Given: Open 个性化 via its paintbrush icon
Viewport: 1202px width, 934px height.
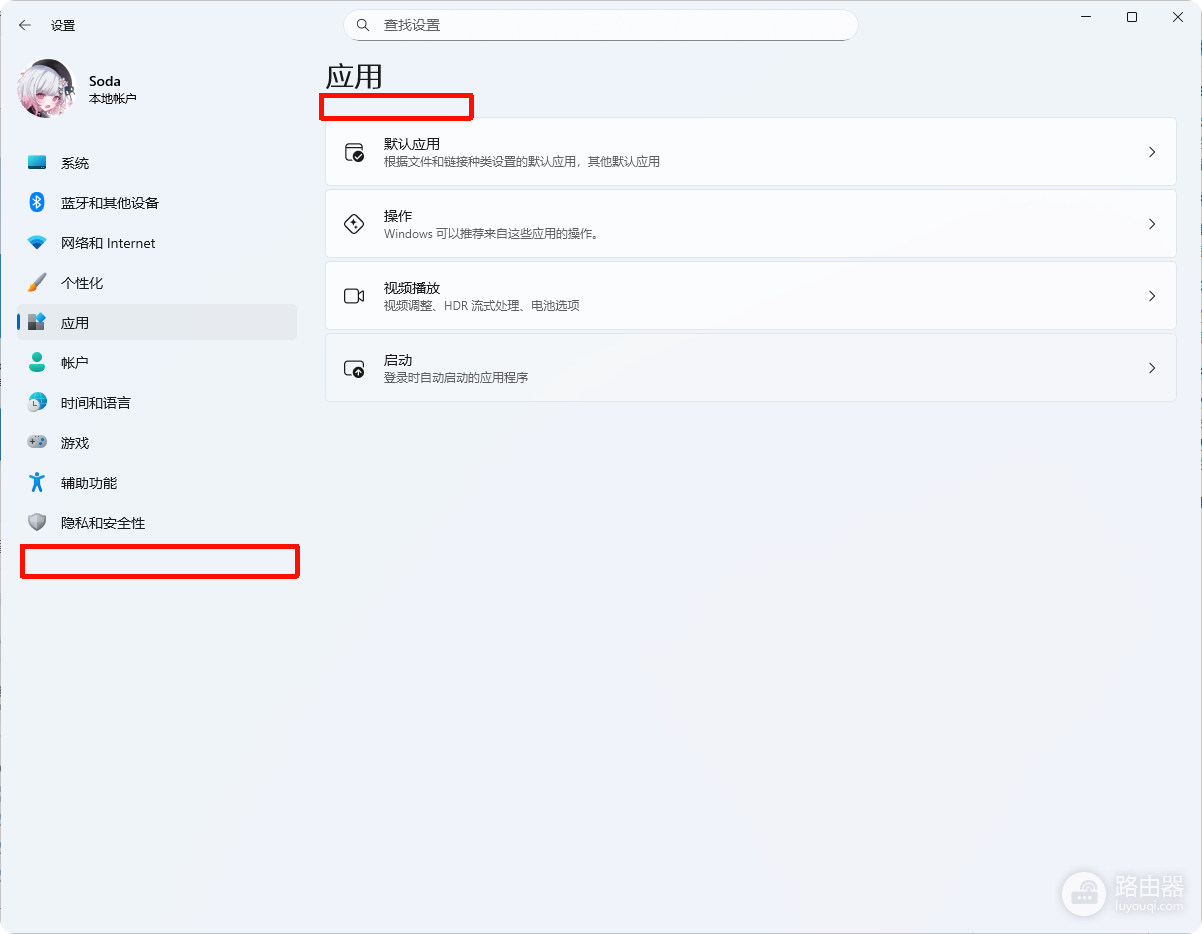Looking at the screenshot, I should coord(37,283).
